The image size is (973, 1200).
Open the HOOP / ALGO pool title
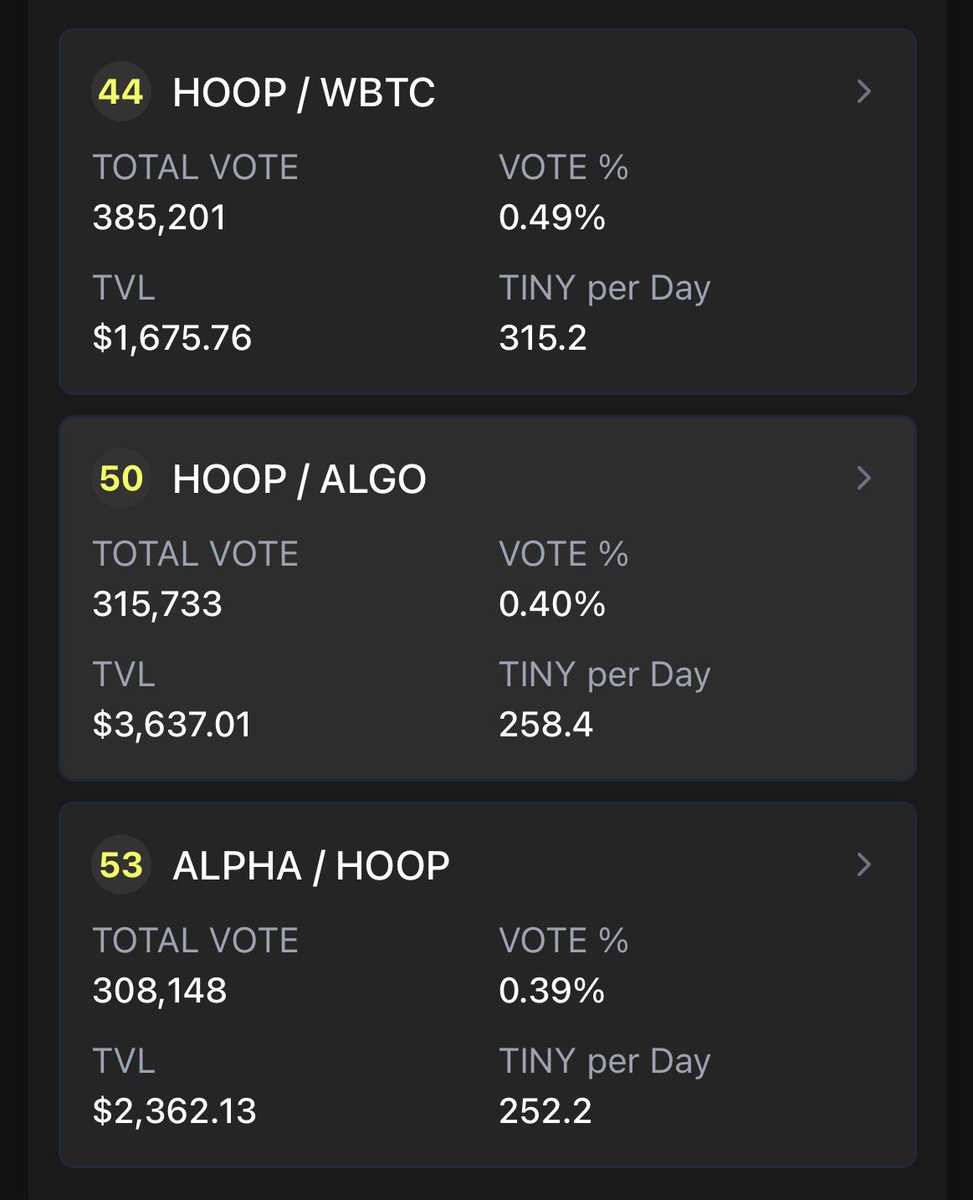point(299,480)
